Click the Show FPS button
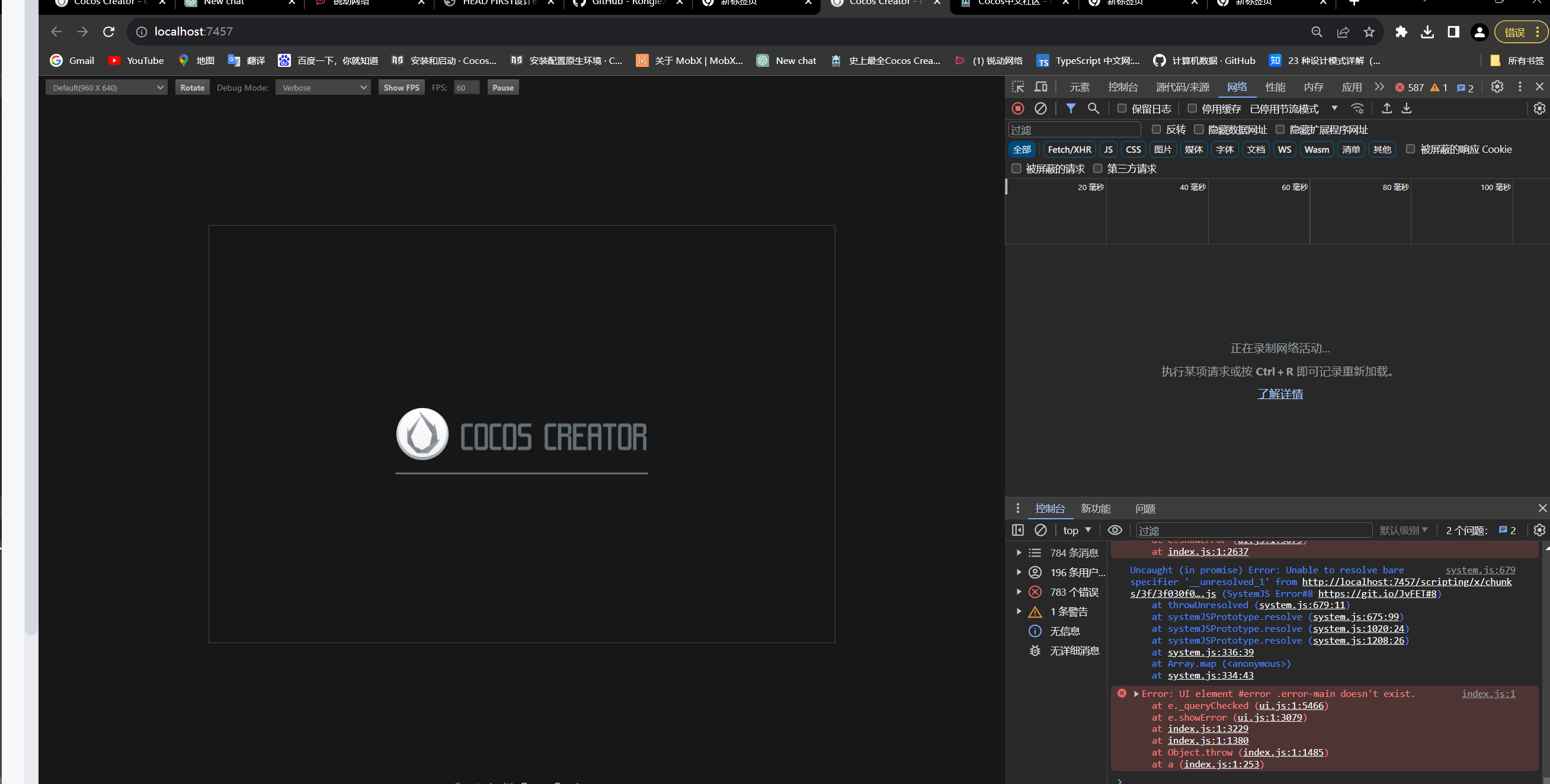Screen dimensions: 1550x784 [401, 88]
